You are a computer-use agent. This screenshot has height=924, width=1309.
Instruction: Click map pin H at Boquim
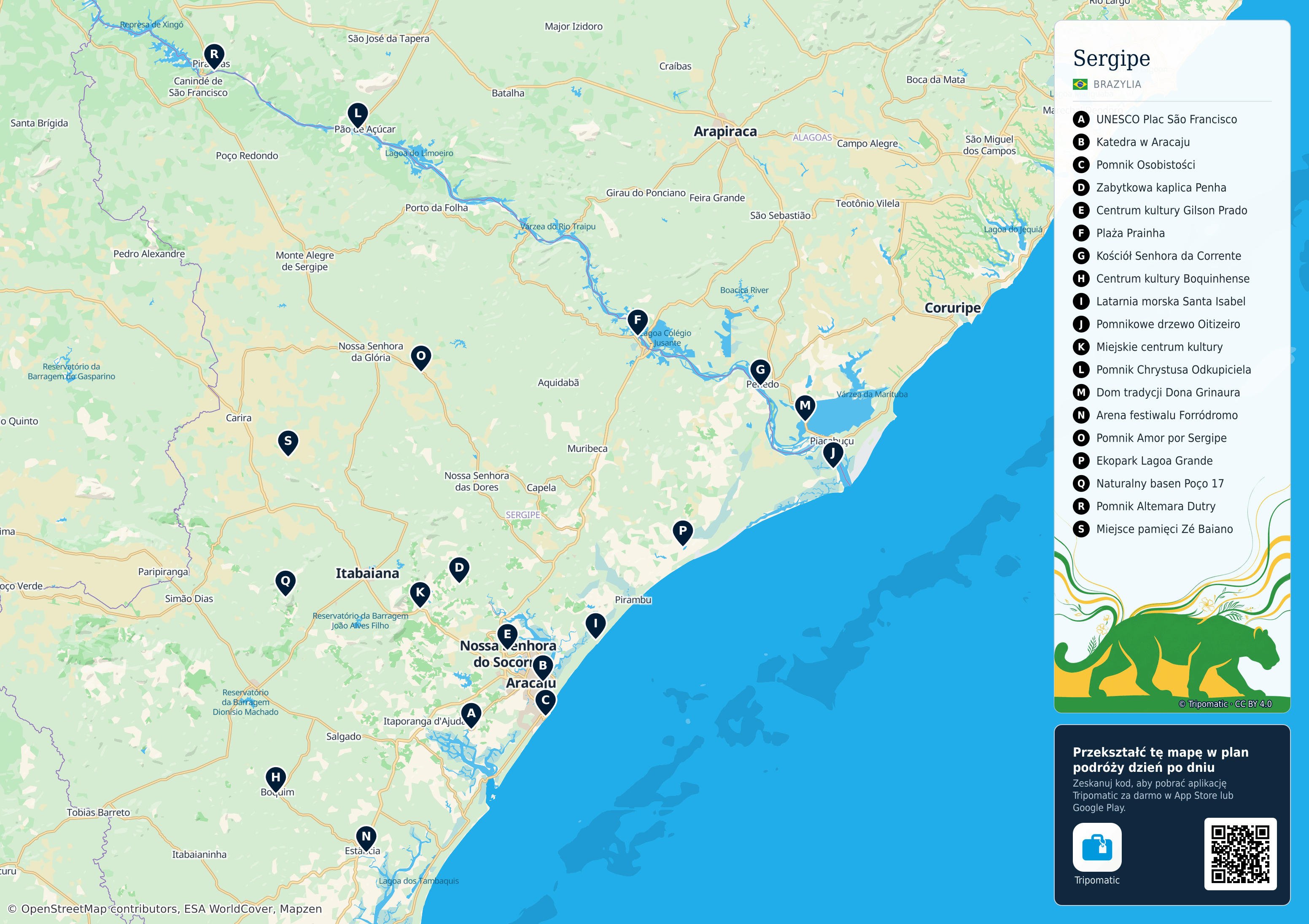(x=276, y=779)
